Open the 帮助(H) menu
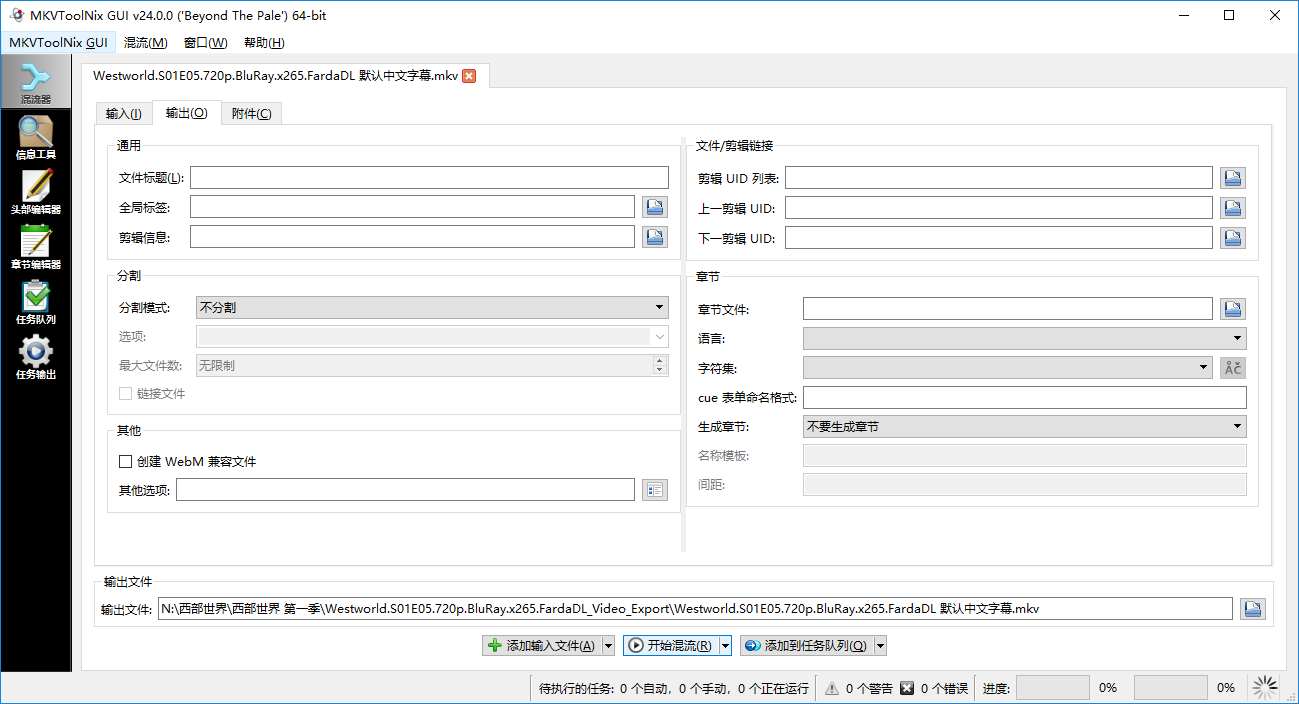The image size is (1299, 704). click(265, 43)
